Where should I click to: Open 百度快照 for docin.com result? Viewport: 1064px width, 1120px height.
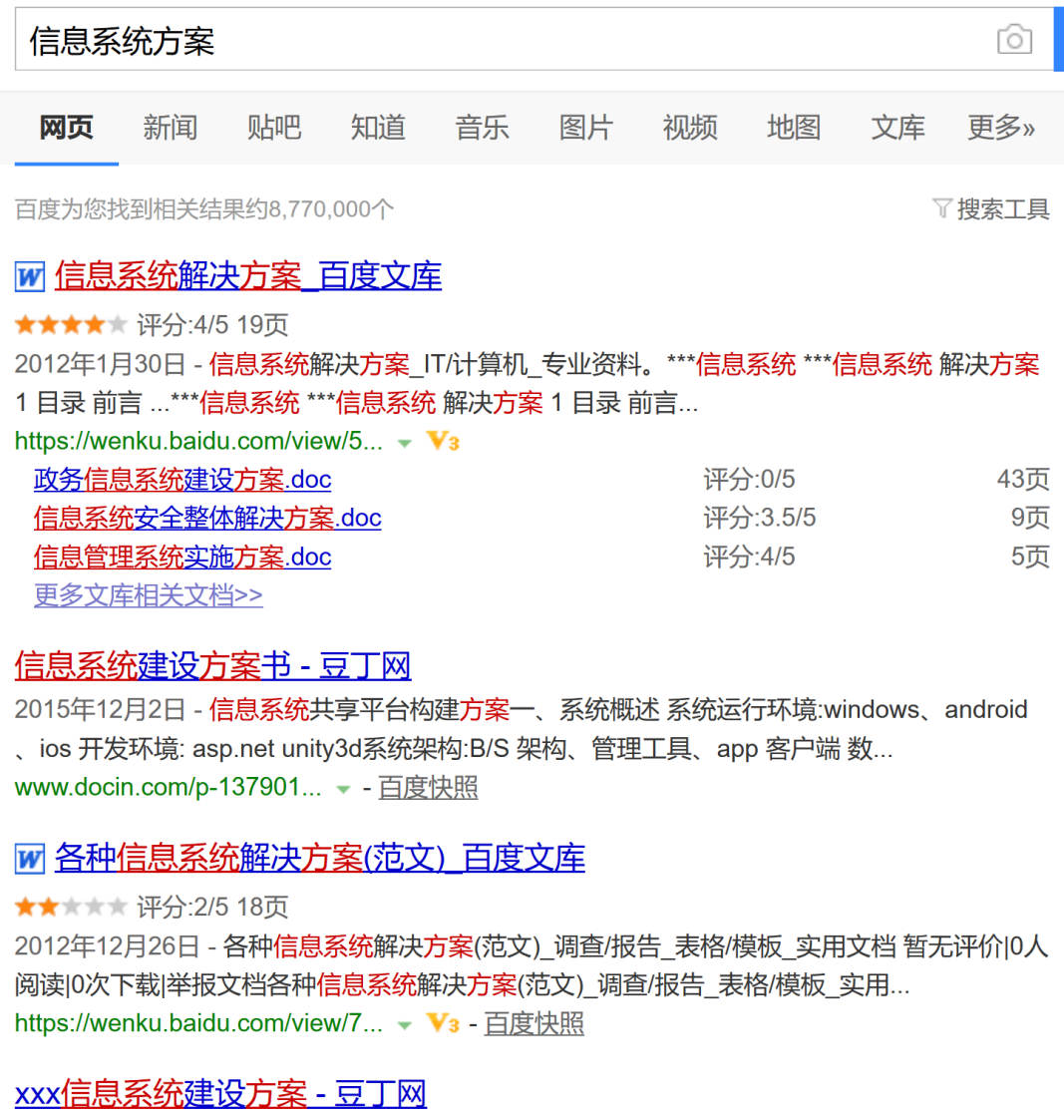point(428,787)
